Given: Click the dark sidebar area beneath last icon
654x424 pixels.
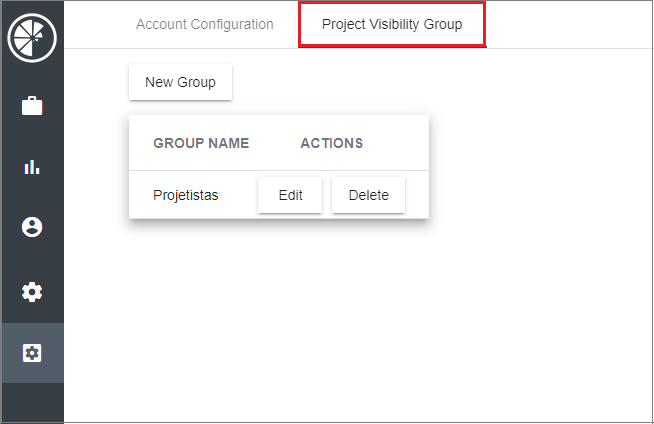Looking at the screenshot, I should 33,402.
